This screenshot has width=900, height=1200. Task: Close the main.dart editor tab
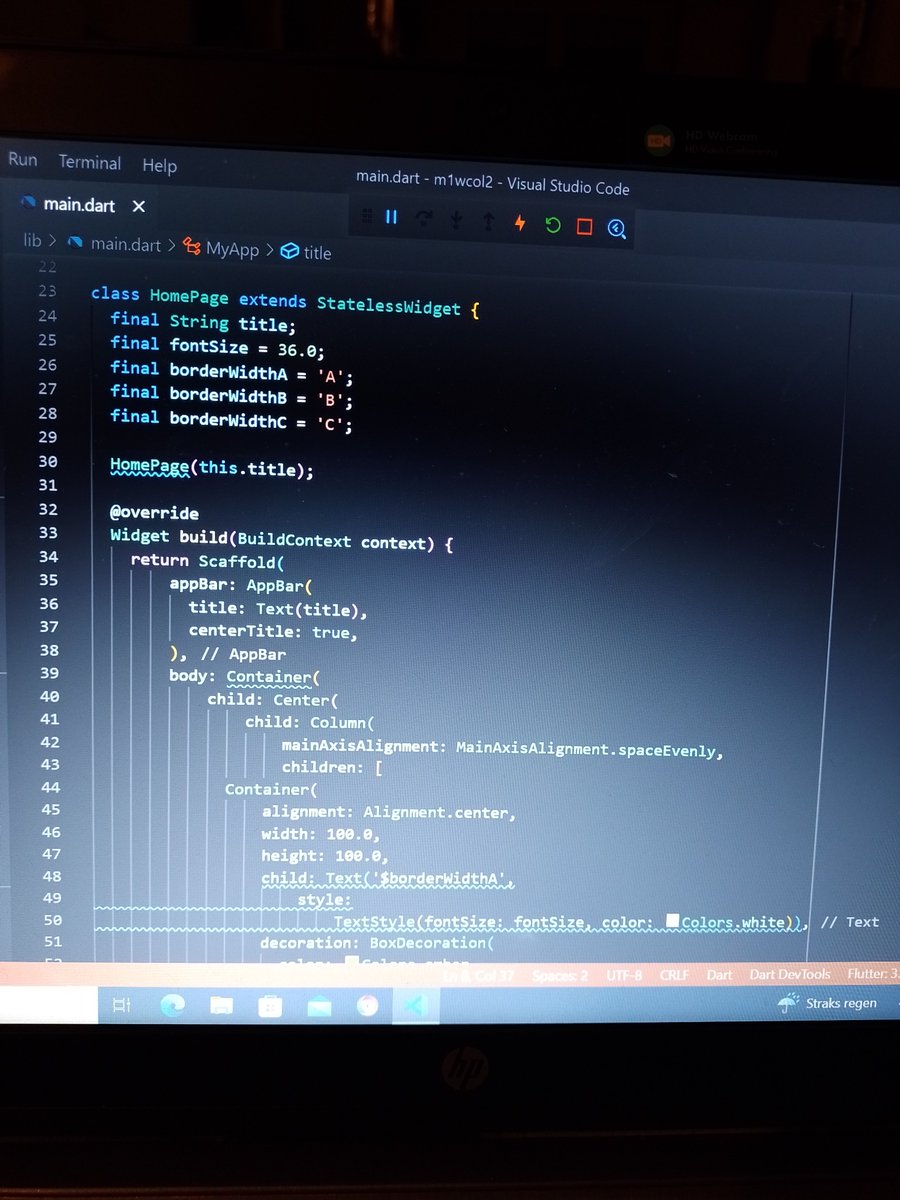[x=139, y=206]
